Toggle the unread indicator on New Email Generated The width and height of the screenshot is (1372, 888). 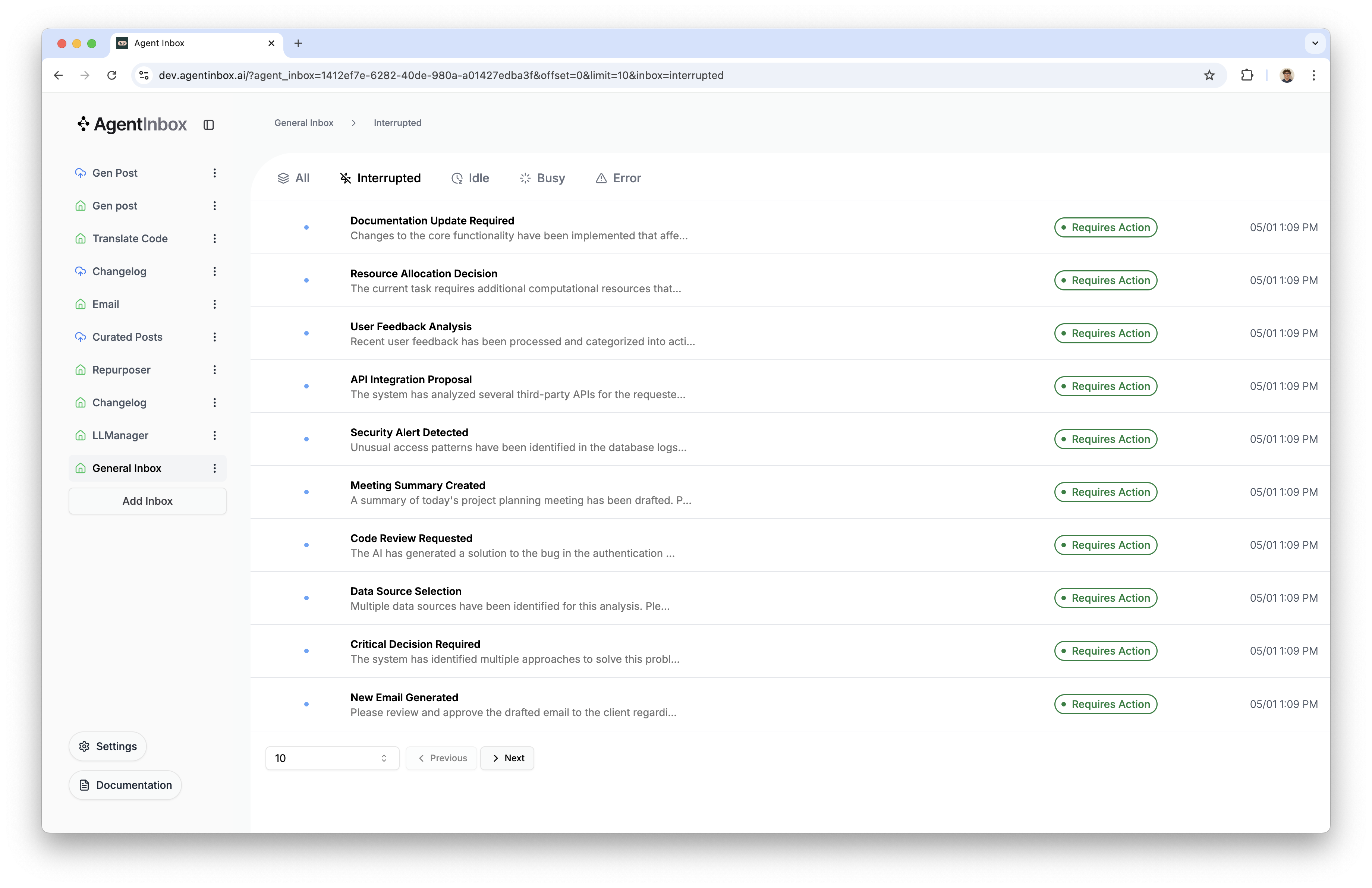pos(306,704)
